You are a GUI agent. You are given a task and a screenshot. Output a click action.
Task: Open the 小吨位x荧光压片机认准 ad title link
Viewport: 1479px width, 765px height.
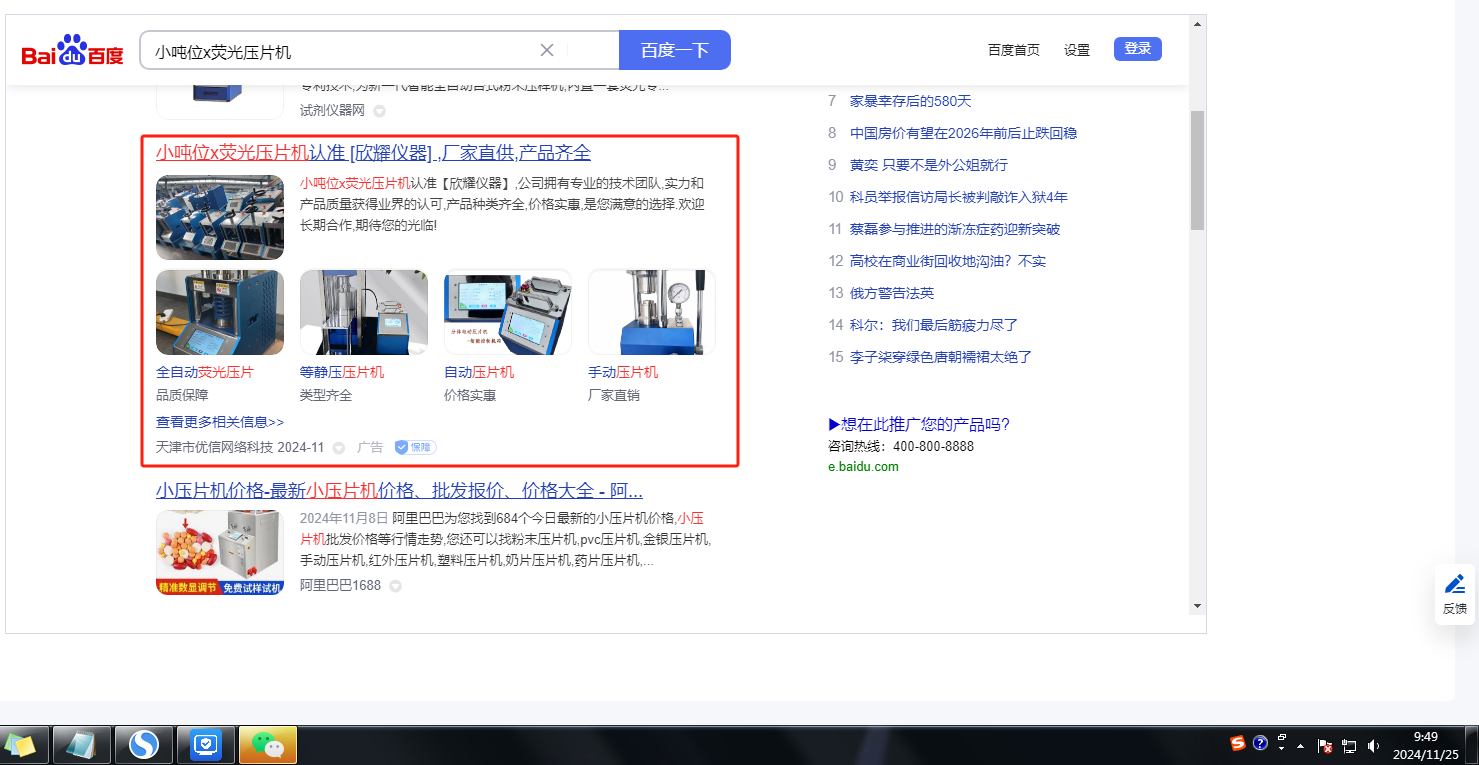click(x=374, y=153)
